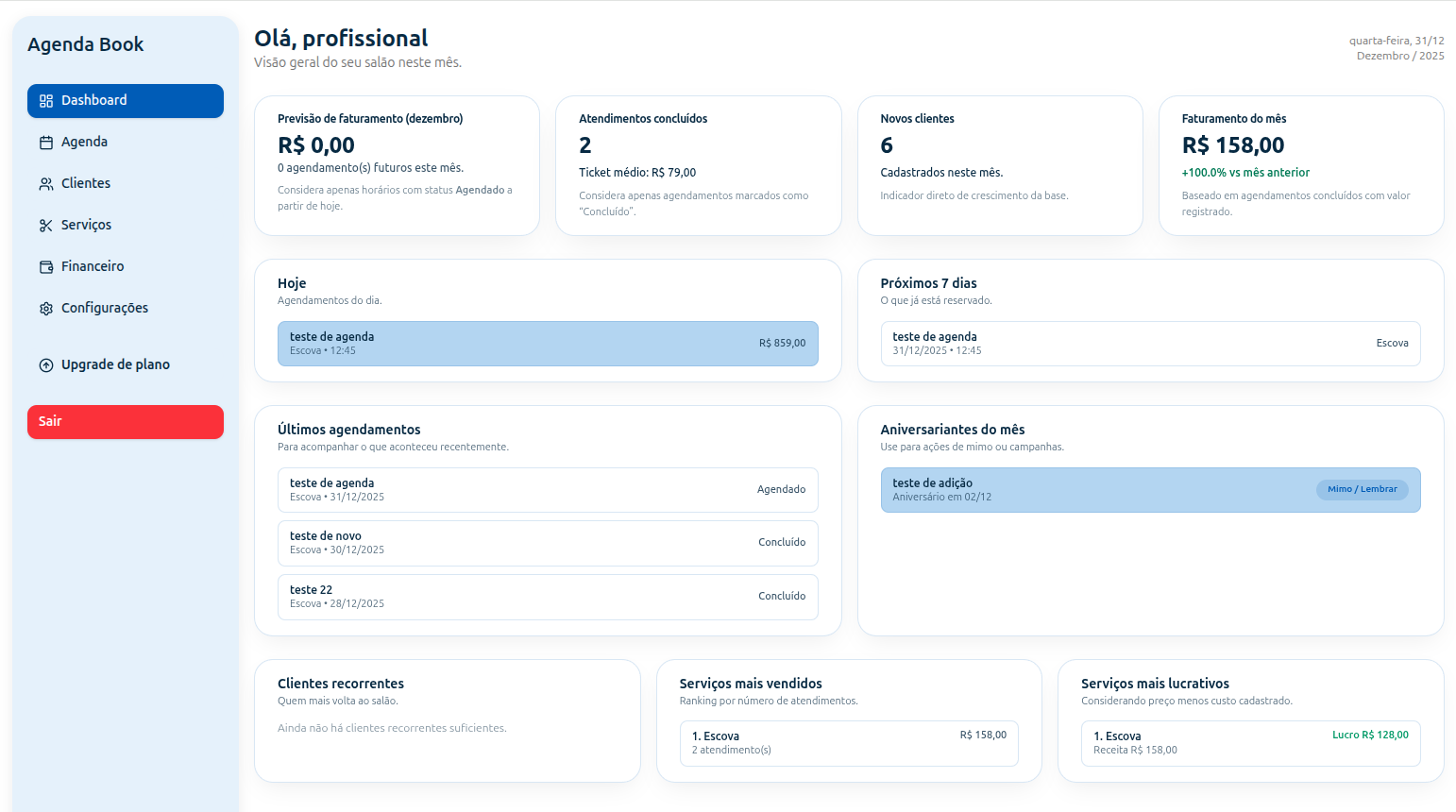The image size is (1456, 812).
Task: Click the calendar icon beside Agenda
Action: pos(45,142)
